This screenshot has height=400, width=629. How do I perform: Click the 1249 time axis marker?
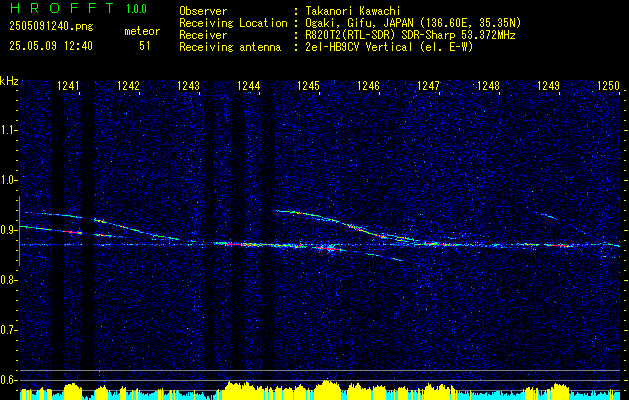pyautogui.click(x=548, y=85)
